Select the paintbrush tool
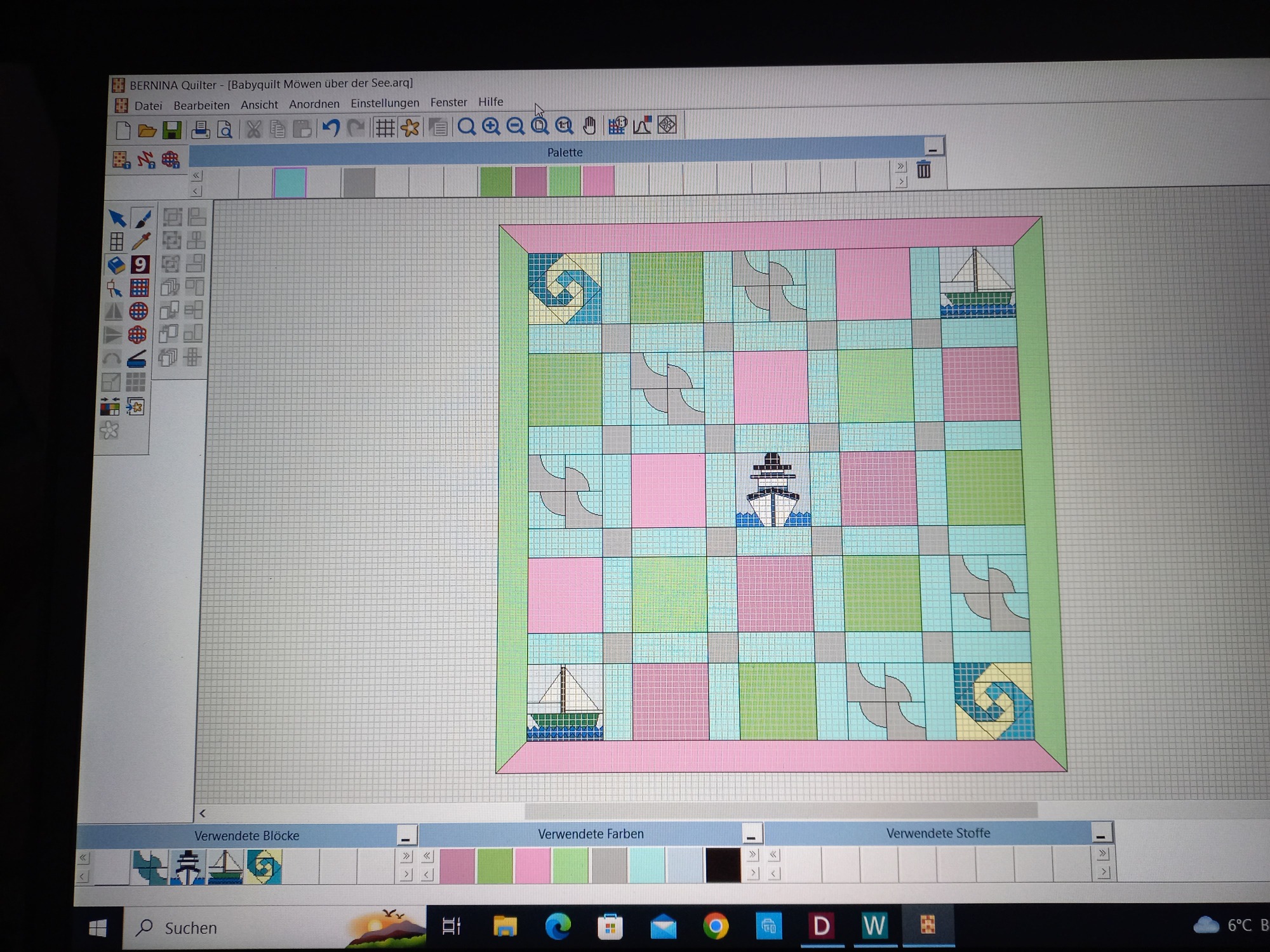 coord(143,219)
